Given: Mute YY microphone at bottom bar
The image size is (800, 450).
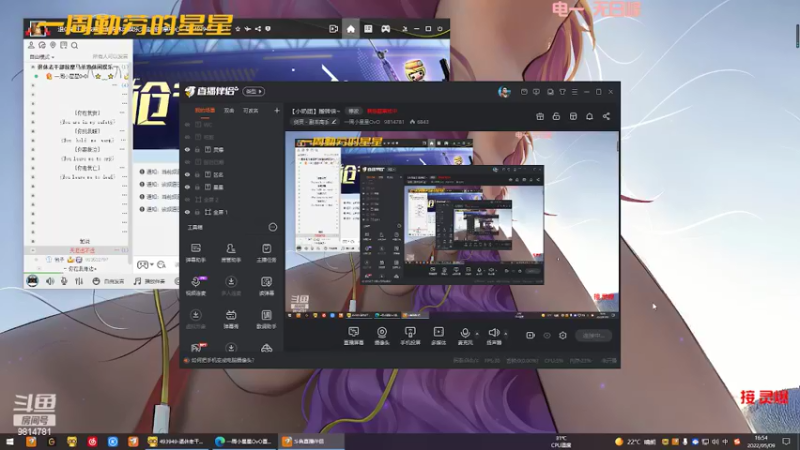Looking at the screenshot, I should click(x=64, y=281).
